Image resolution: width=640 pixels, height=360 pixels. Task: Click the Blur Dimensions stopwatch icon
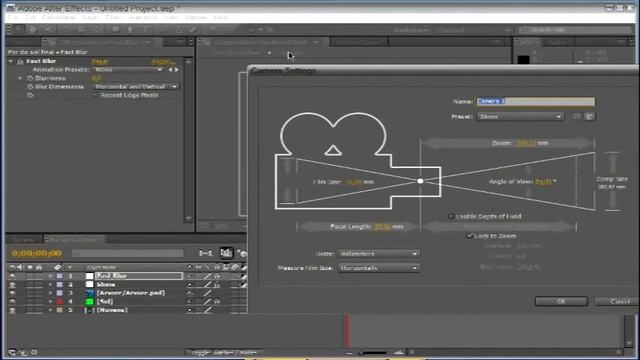[30, 87]
